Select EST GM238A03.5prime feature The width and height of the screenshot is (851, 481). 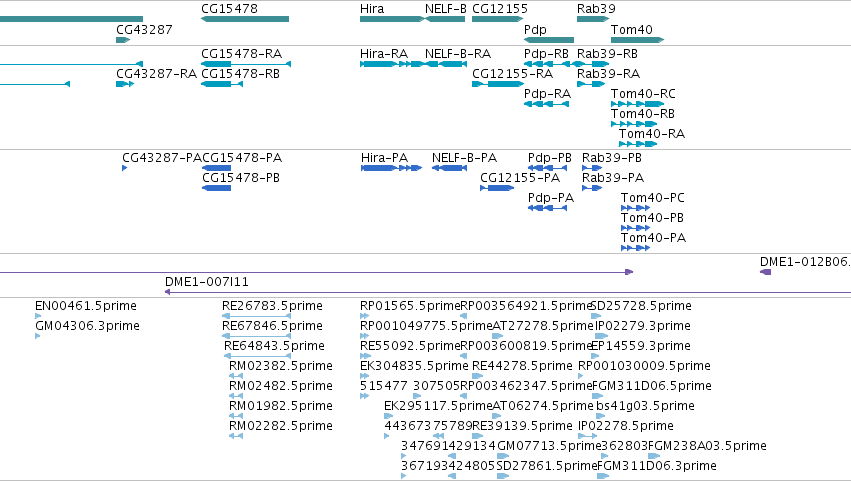click(654, 457)
